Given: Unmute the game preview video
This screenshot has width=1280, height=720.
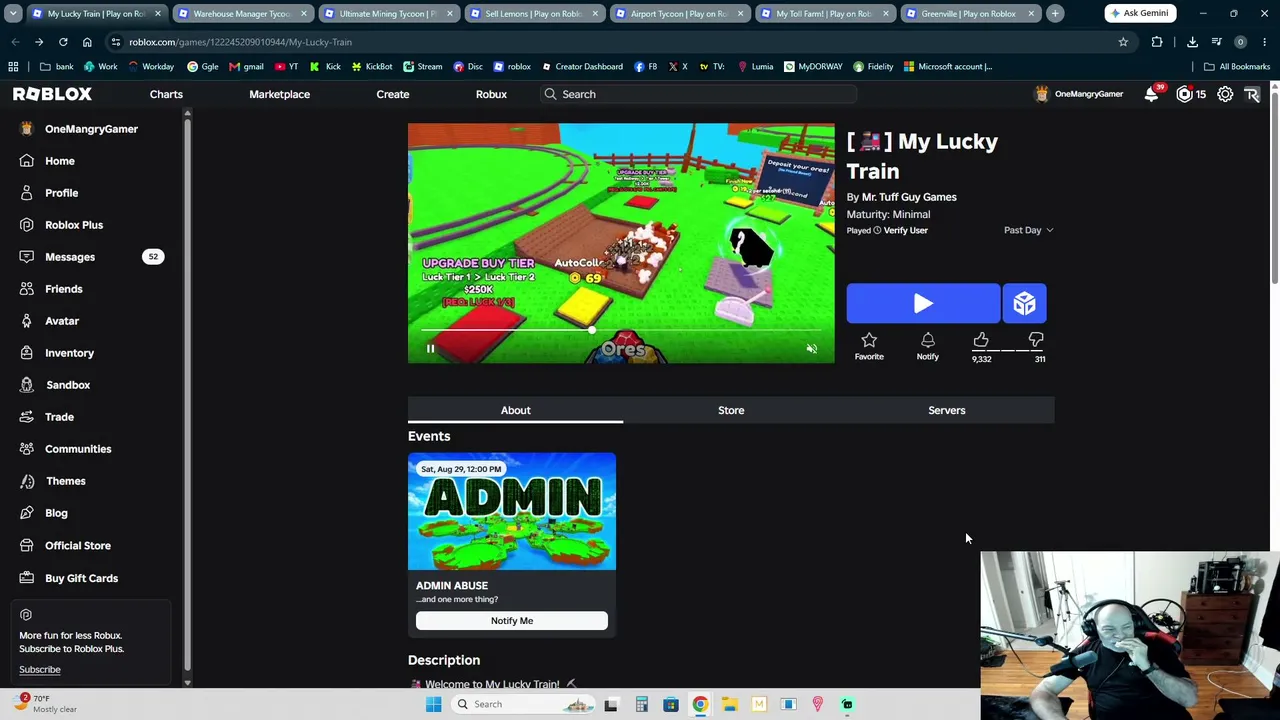Looking at the screenshot, I should click(812, 349).
